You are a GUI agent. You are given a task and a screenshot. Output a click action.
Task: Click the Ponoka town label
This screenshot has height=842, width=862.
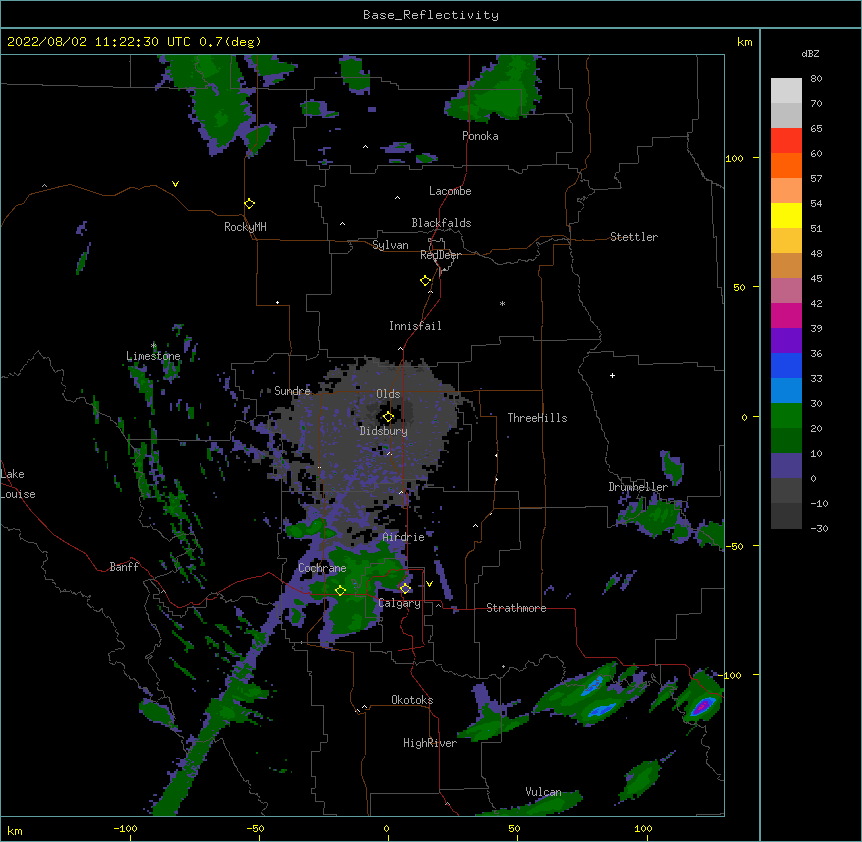point(480,136)
